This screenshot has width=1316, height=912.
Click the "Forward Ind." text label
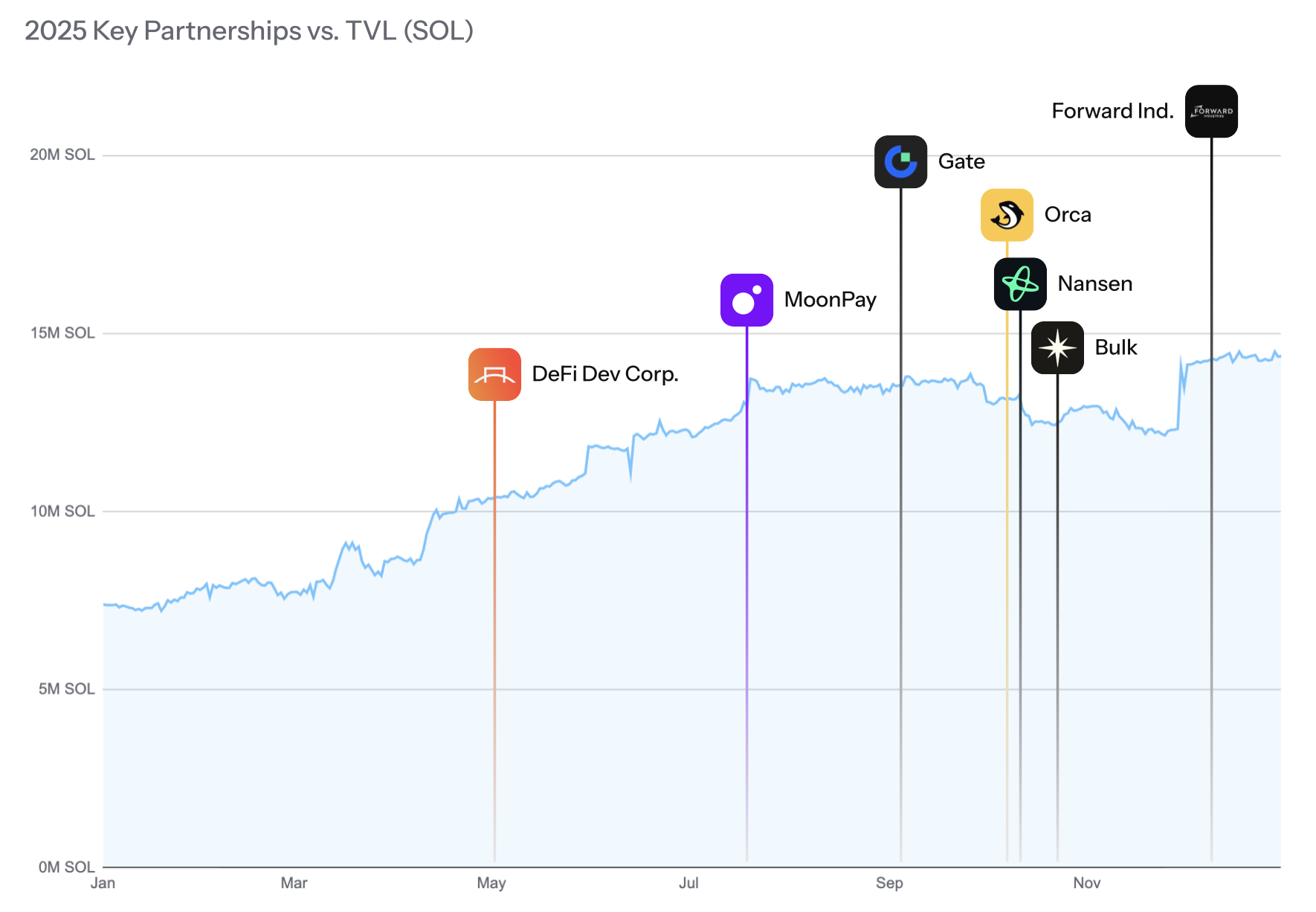coord(1112,112)
